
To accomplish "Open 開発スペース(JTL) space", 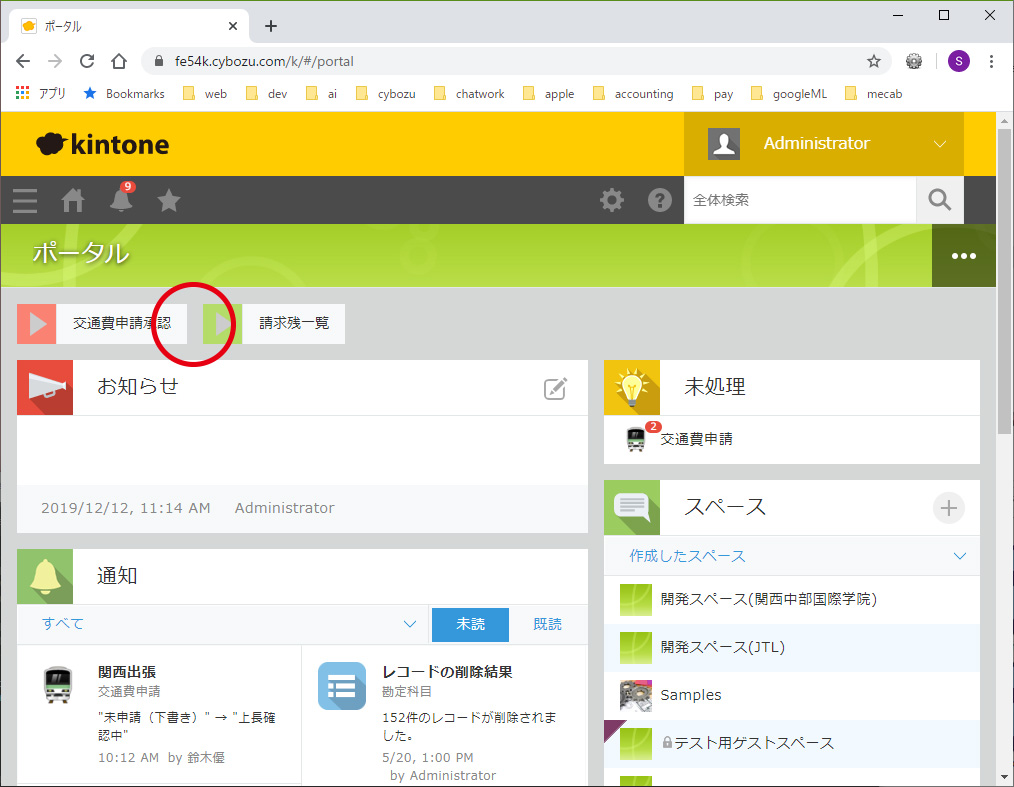I will click(x=722, y=647).
